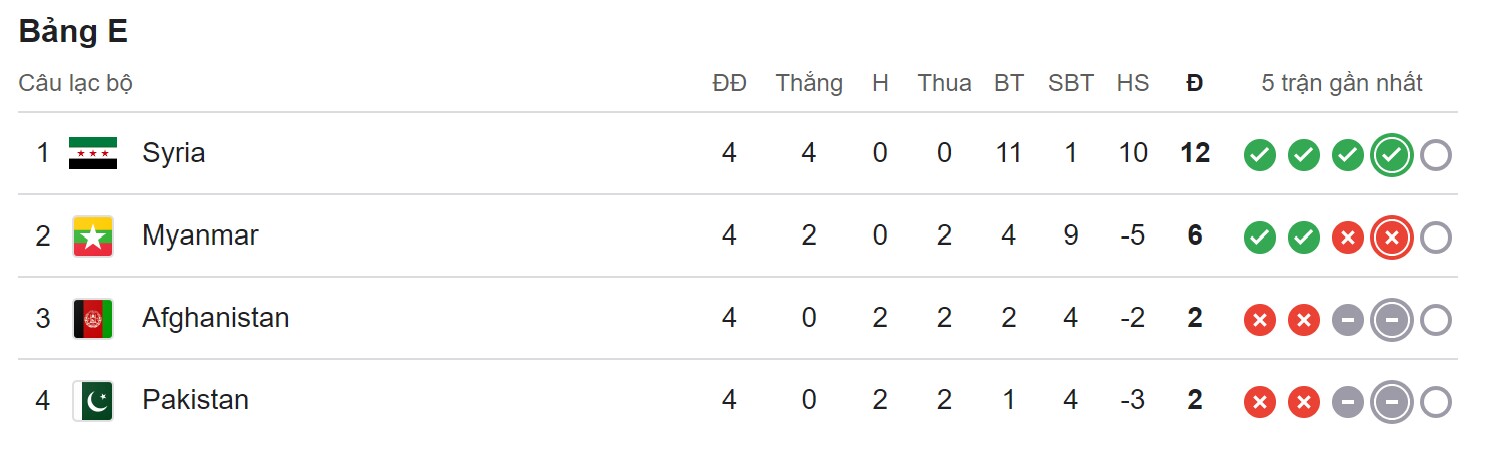
Task: Click the Pakistan flag icon
Action: 93,401
